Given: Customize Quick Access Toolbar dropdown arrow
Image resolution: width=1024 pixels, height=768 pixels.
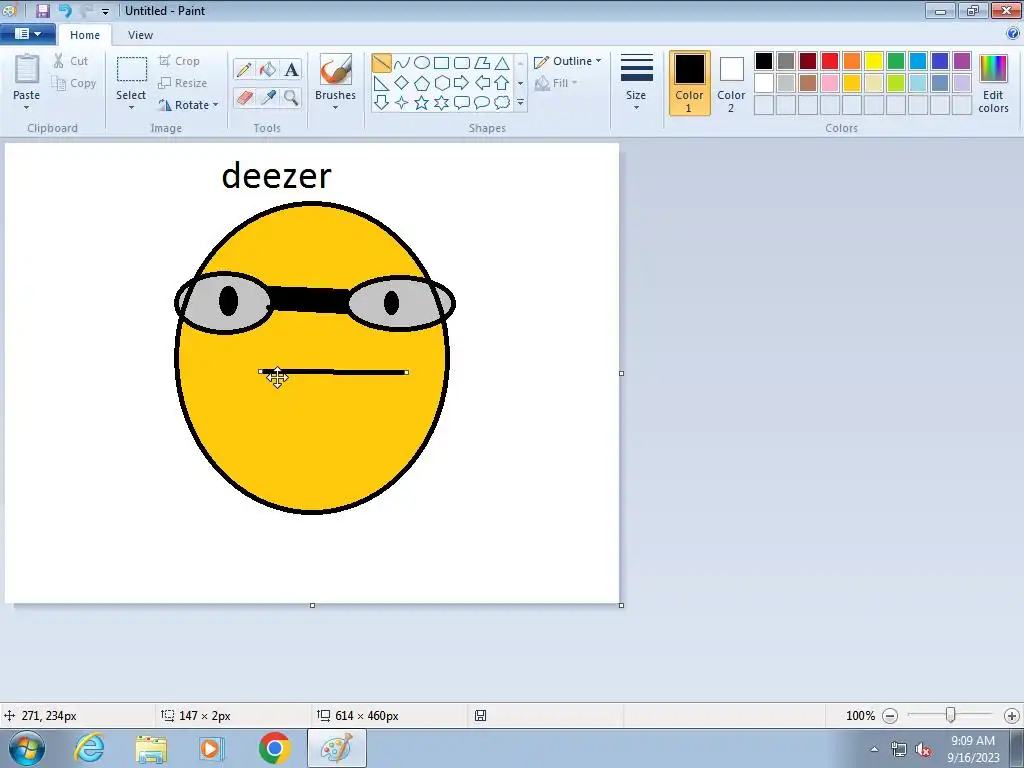Looking at the screenshot, I should point(105,11).
